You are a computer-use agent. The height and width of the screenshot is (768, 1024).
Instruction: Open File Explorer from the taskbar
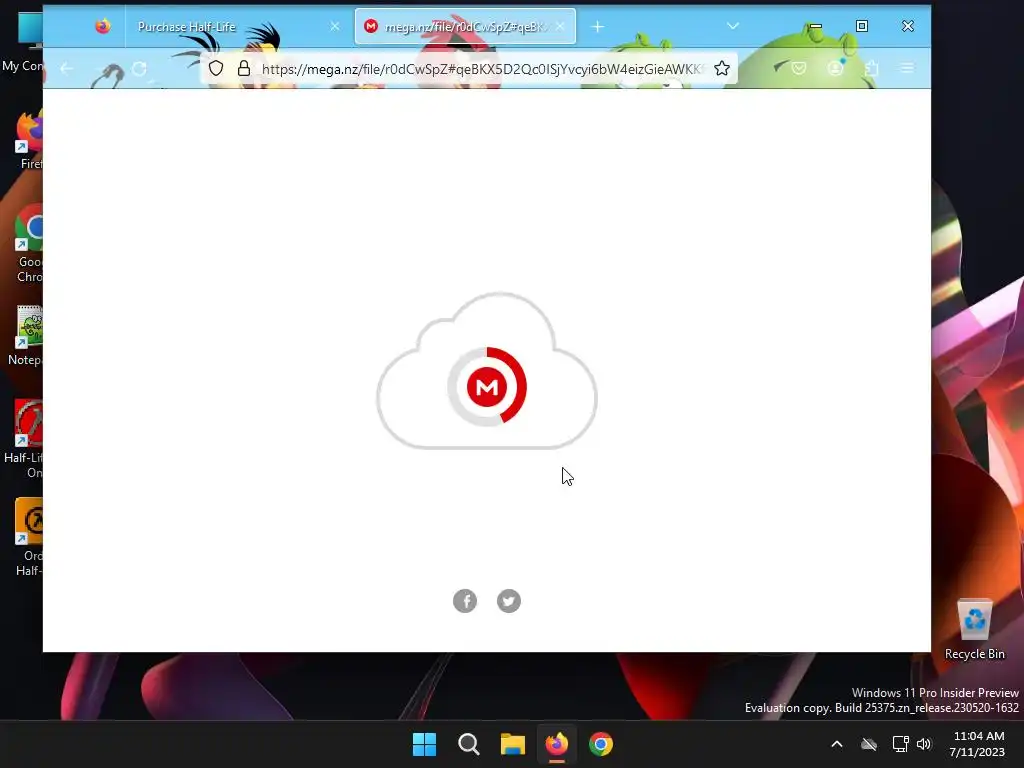pyautogui.click(x=513, y=744)
